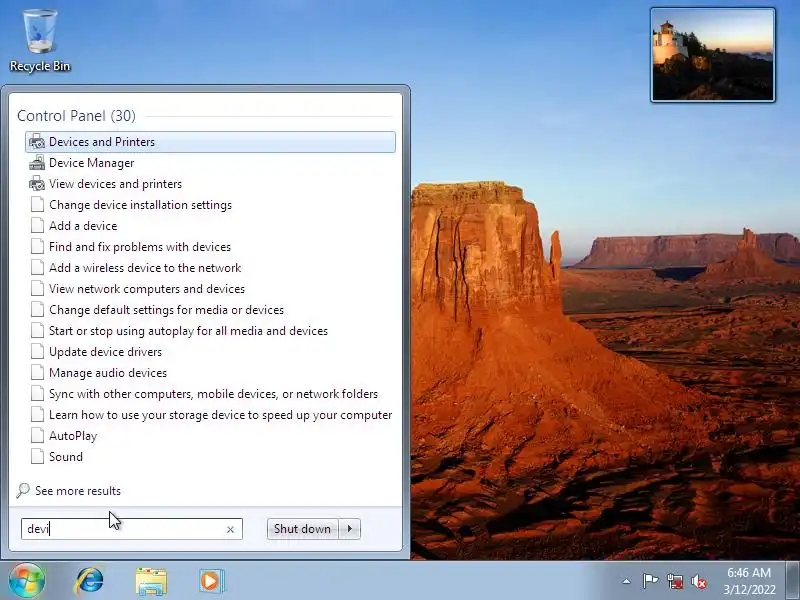
Task: Show hidden tray icons arrow
Action: pyautogui.click(x=627, y=581)
